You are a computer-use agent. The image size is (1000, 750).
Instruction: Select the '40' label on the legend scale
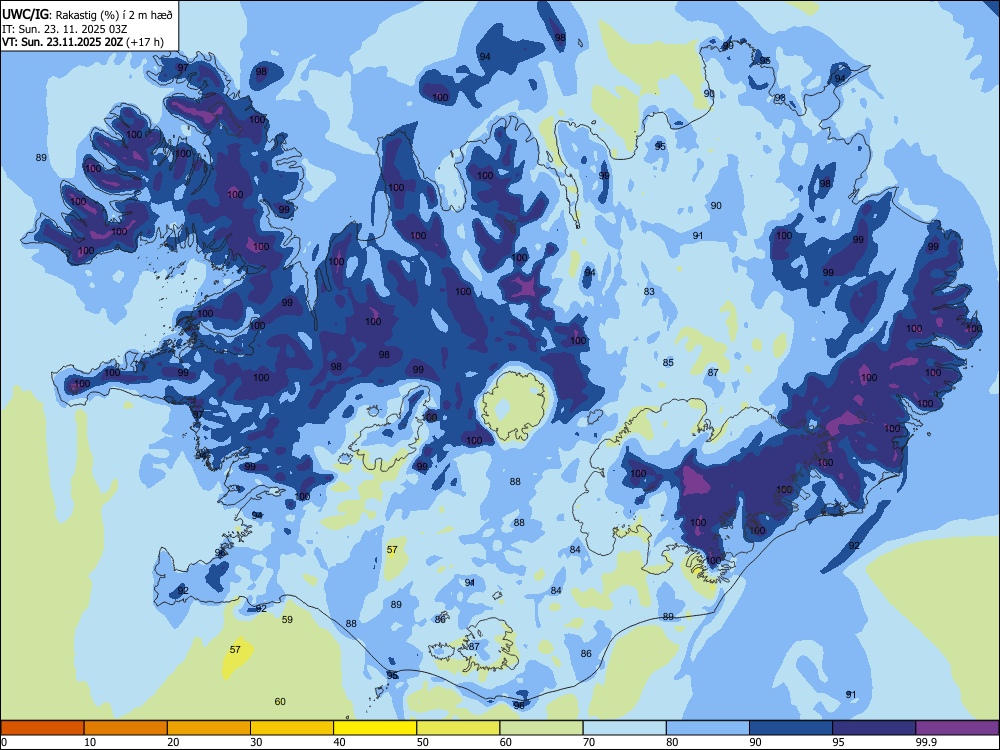(x=339, y=742)
